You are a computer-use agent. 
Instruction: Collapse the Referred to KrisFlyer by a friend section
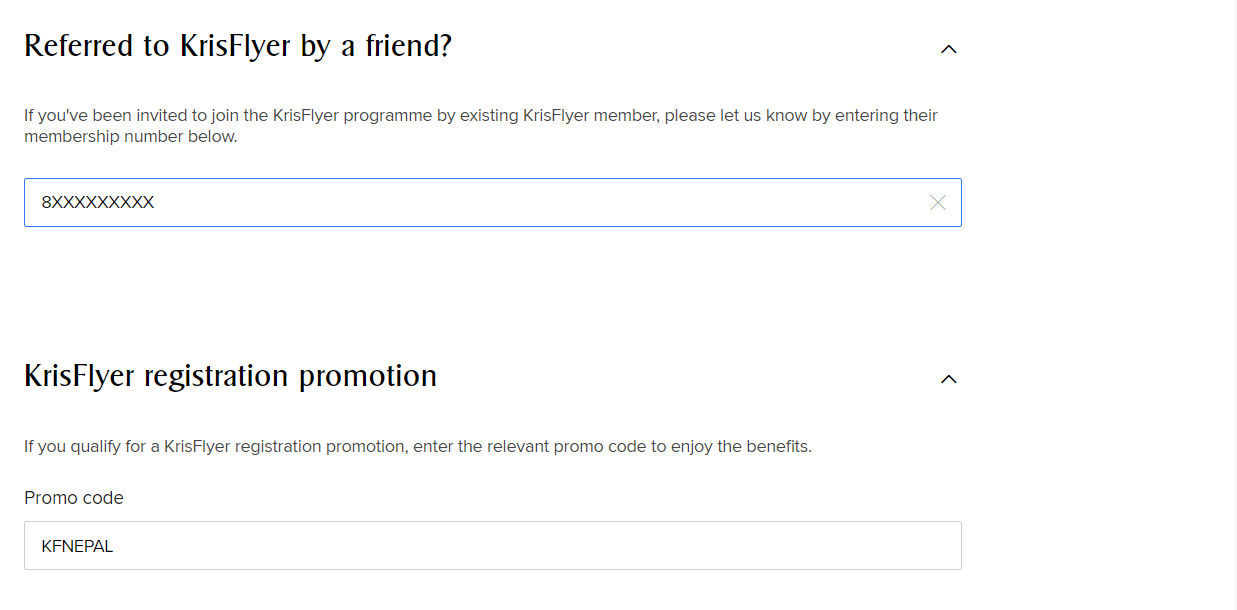pyautogui.click(x=949, y=49)
